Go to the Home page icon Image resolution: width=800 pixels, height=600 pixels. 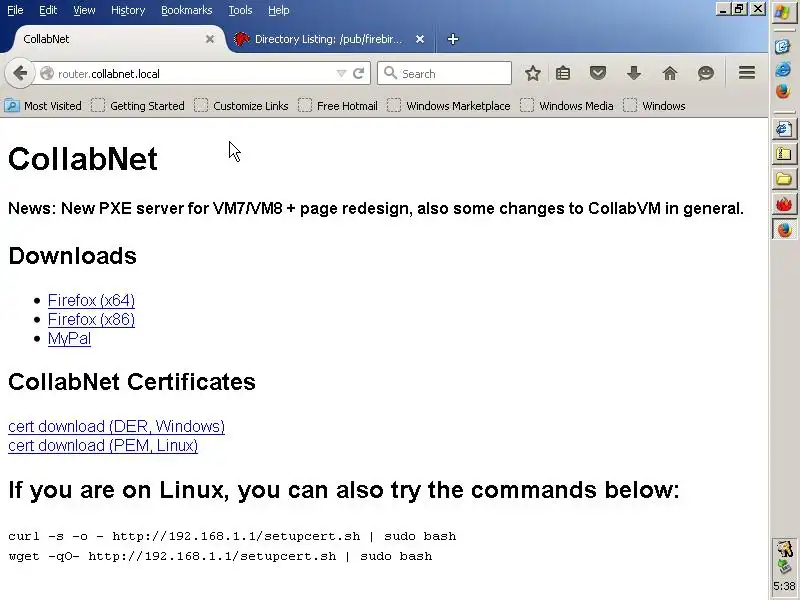(669, 73)
